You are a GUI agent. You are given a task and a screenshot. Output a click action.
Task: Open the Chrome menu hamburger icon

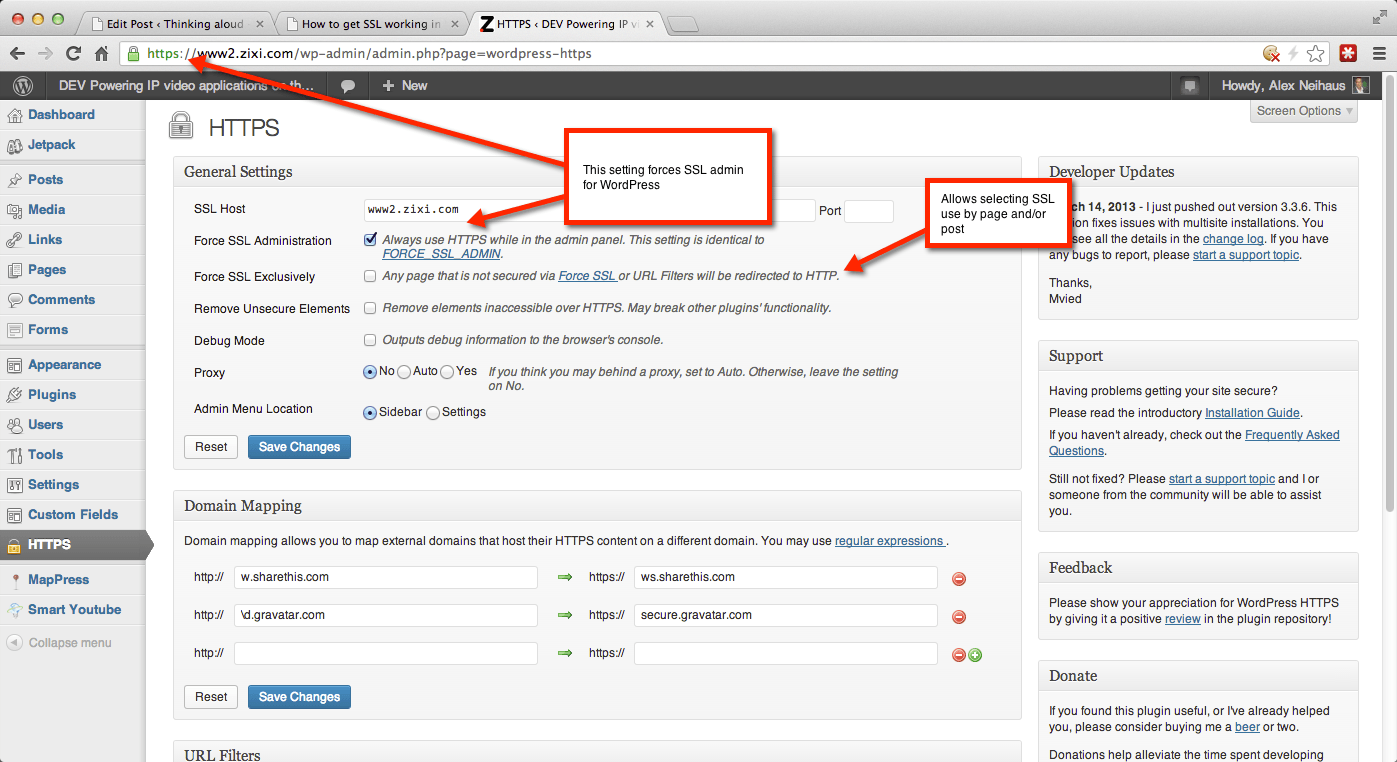click(x=1379, y=54)
